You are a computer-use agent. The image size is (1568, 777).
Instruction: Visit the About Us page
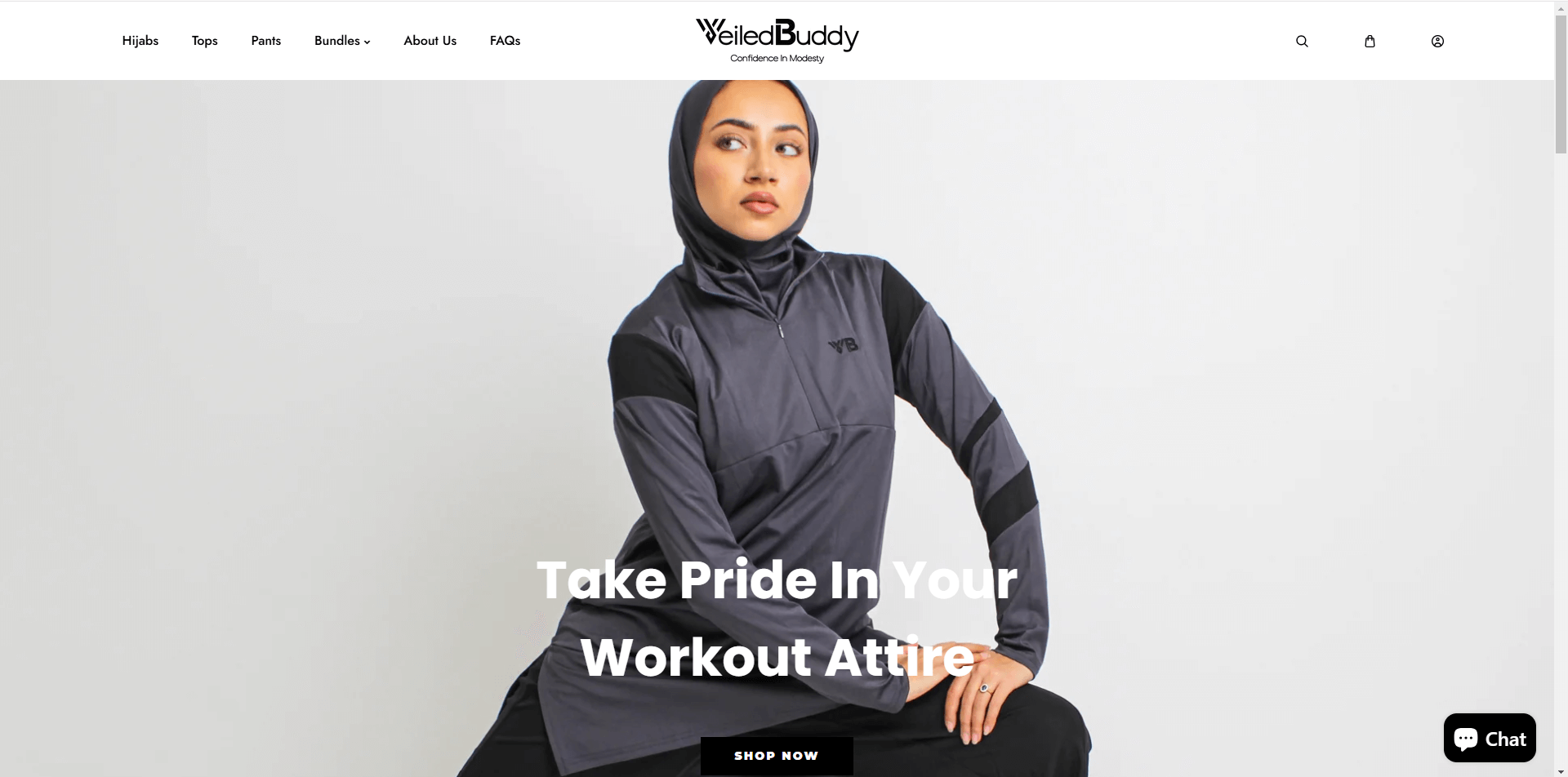[430, 41]
